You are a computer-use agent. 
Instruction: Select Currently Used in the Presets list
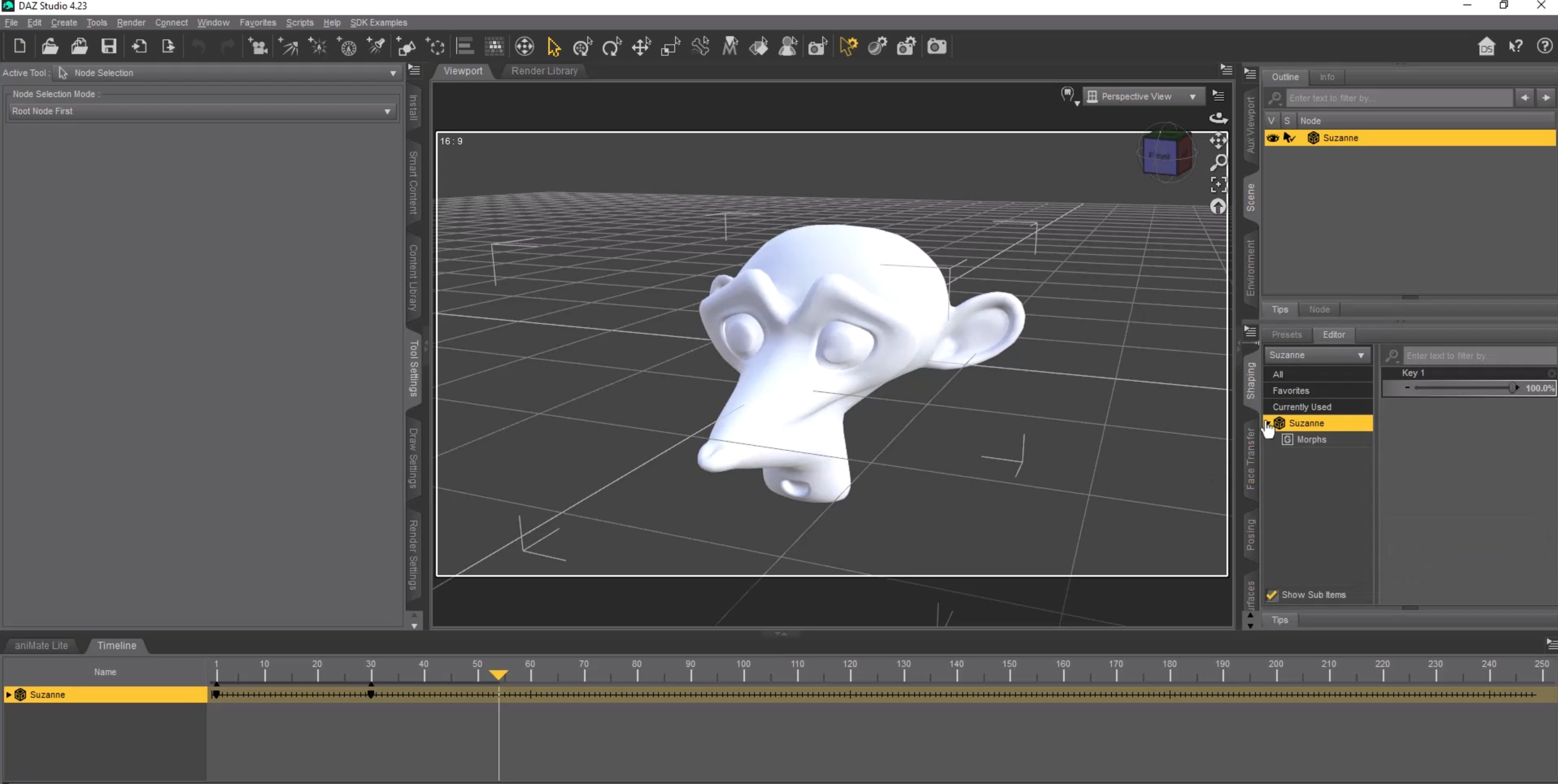[1301, 406]
